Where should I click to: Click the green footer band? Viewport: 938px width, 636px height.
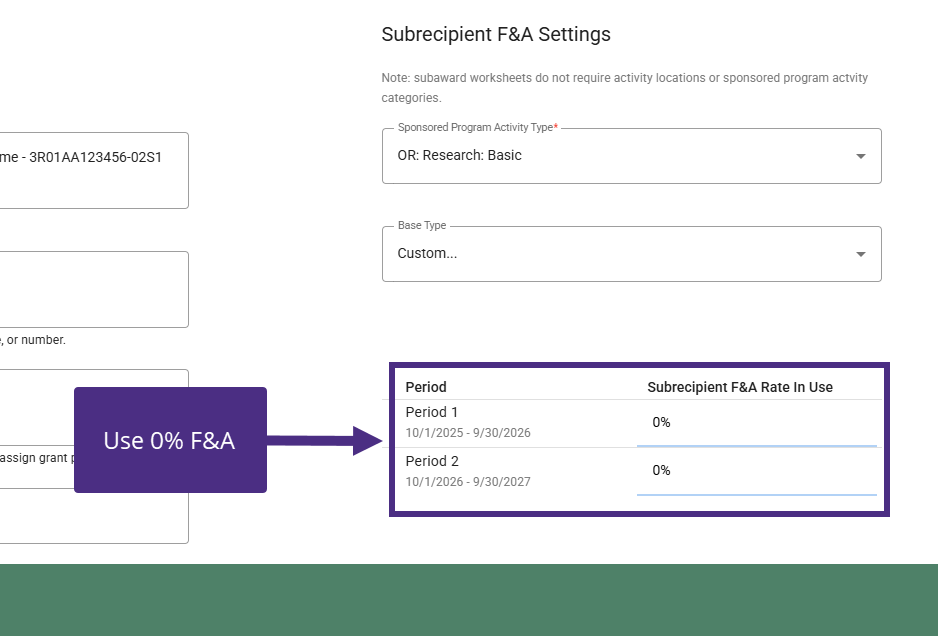[x=469, y=600]
